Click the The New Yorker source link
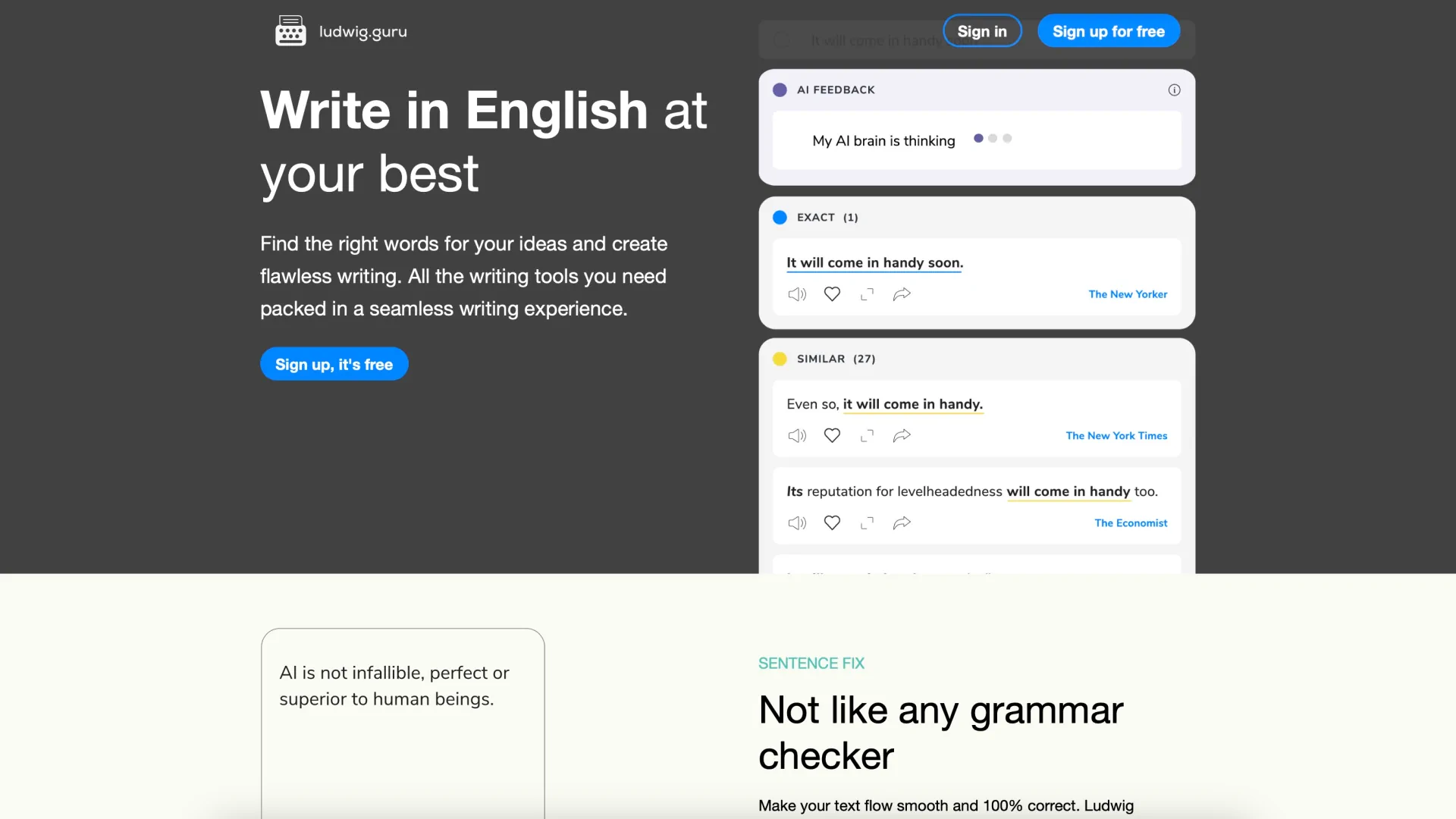Image resolution: width=1456 pixels, height=819 pixels. tap(1128, 294)
